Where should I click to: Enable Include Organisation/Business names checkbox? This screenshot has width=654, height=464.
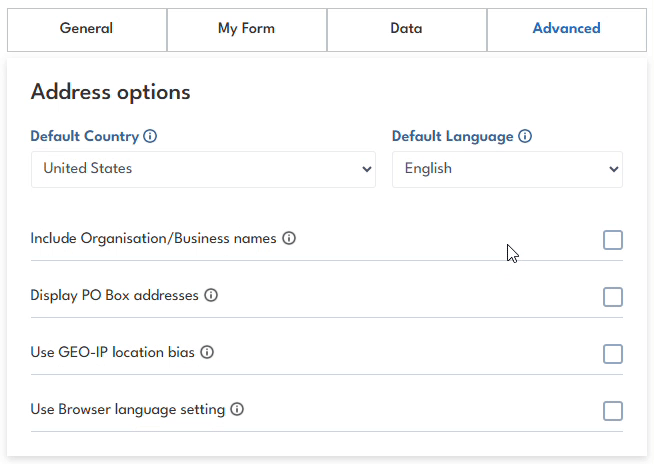coord(613,240)
